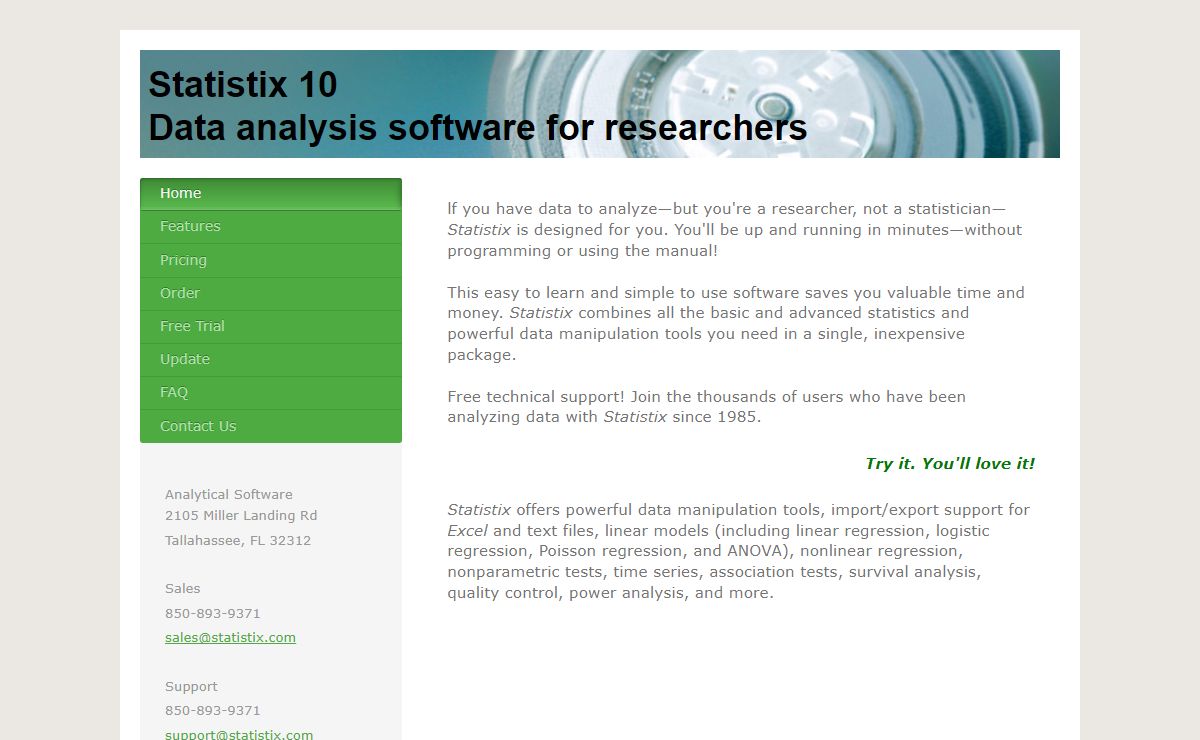
Task: Click the 'Free technical support!' paragraph
Action: 707,407
